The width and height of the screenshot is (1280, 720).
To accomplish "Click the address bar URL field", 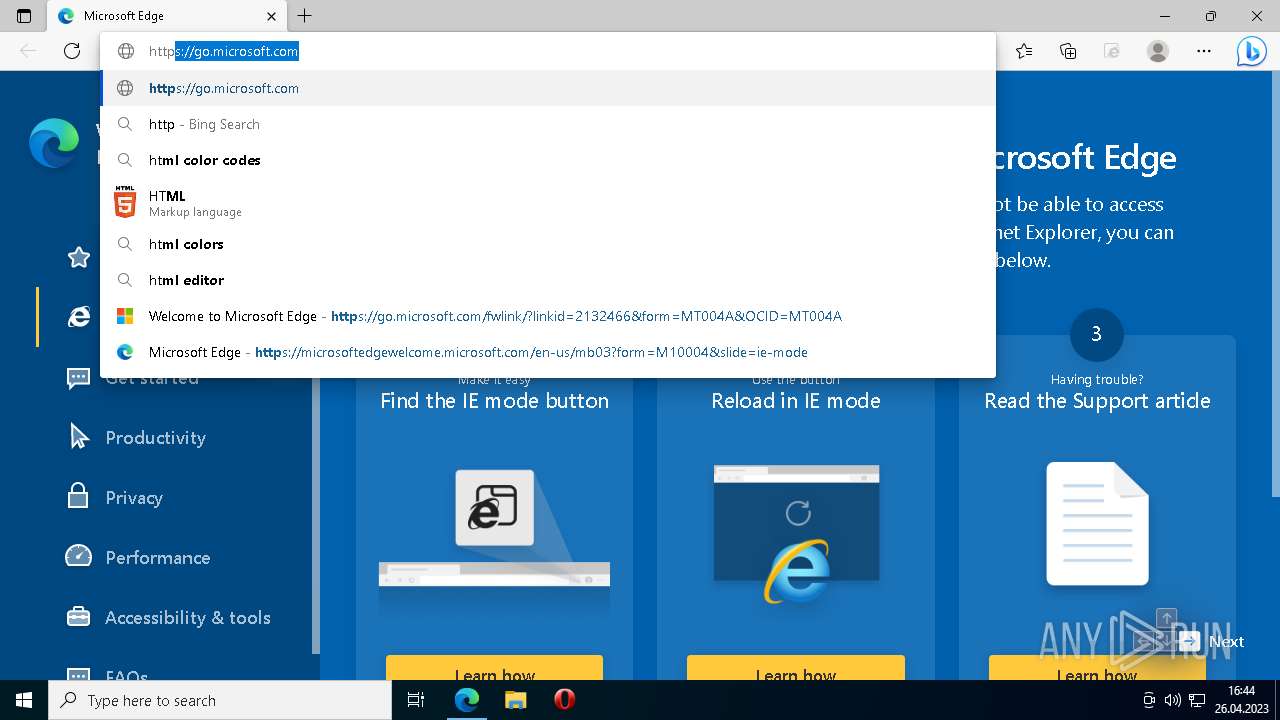I will pyautogui.click(x=548, y=51).
